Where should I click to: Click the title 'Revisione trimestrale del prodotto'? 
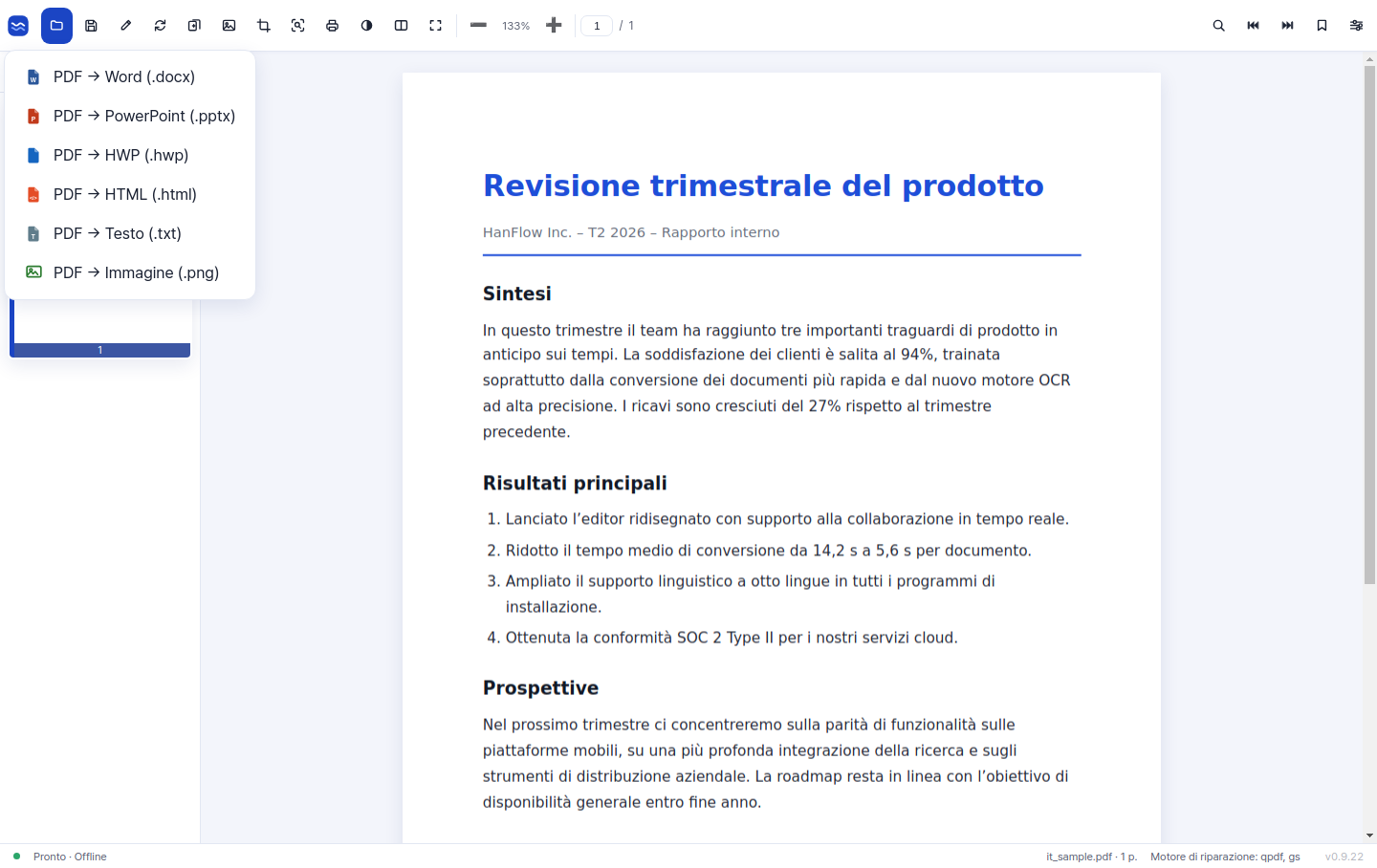[763, 185]
